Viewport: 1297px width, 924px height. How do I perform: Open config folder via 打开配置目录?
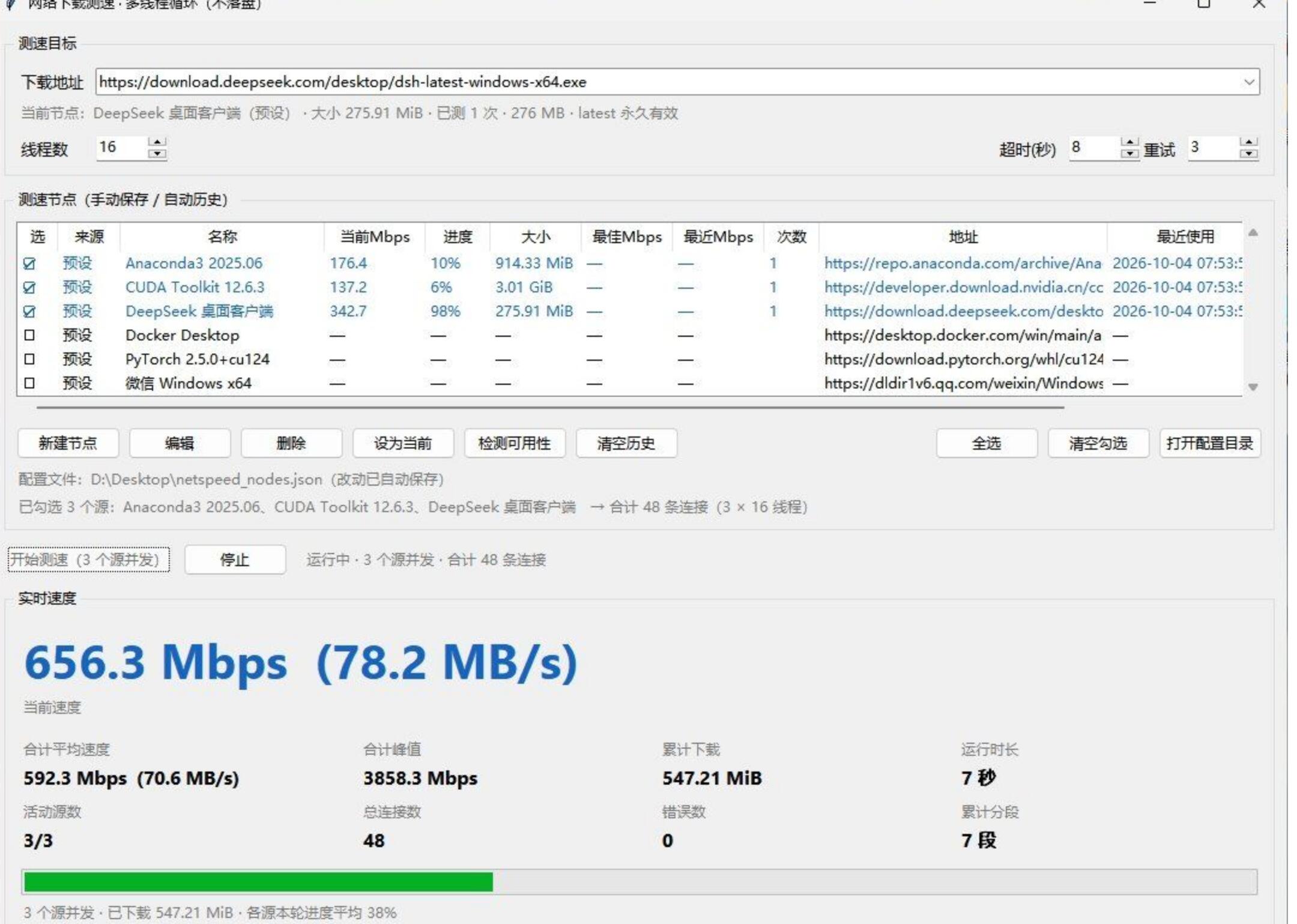pyautogui.click(x=1210, y=444)
